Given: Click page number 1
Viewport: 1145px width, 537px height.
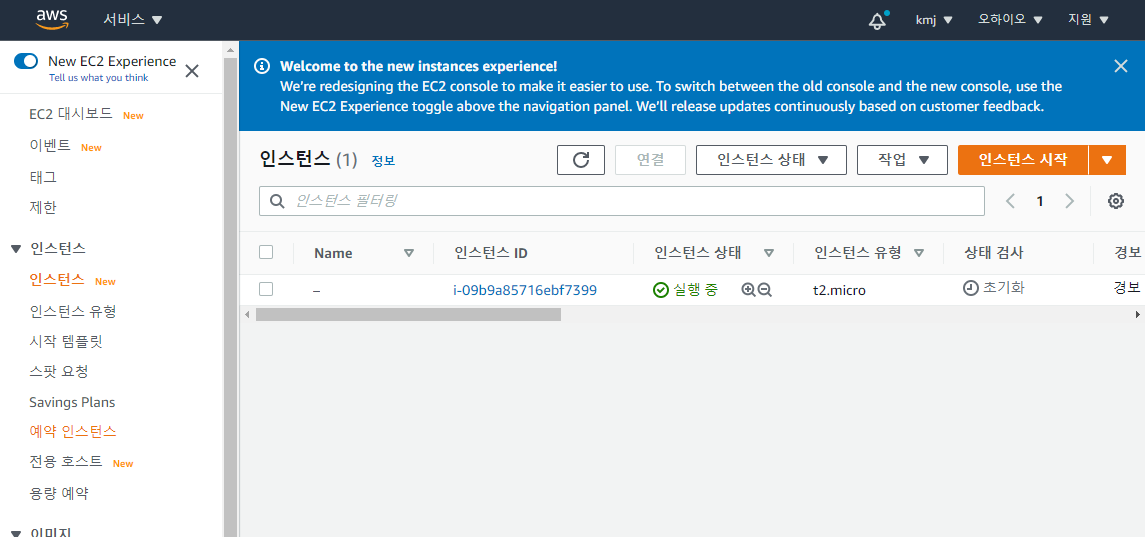Looking at the screenshot, I should tap(1040, 201).
